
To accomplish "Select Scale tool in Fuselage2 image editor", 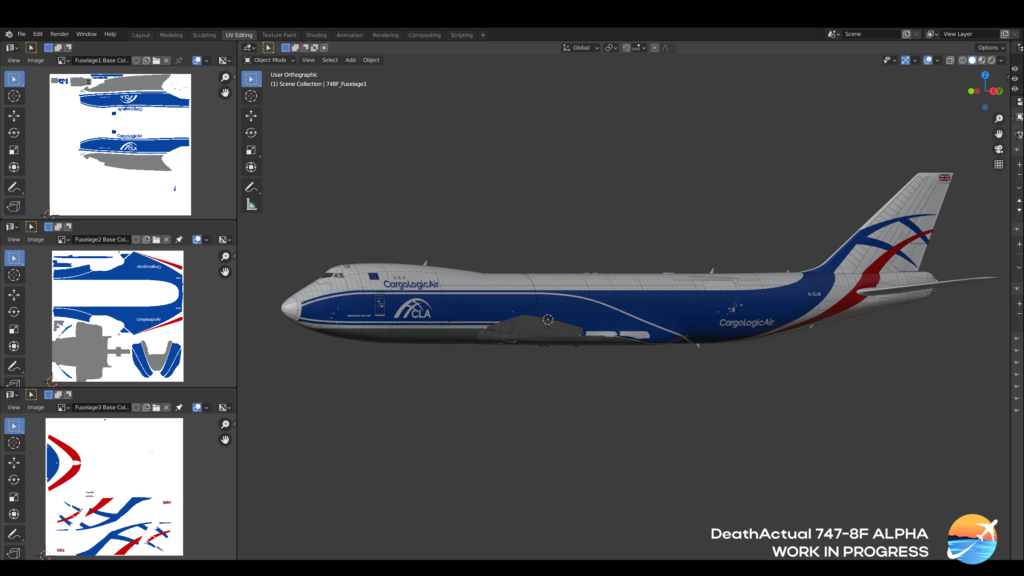I will pos(14,329).
